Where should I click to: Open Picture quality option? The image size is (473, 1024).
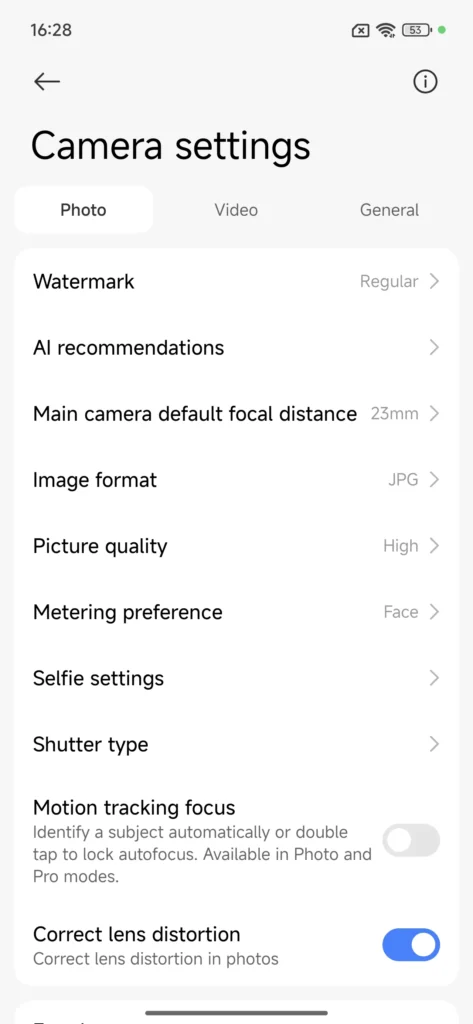236,546
